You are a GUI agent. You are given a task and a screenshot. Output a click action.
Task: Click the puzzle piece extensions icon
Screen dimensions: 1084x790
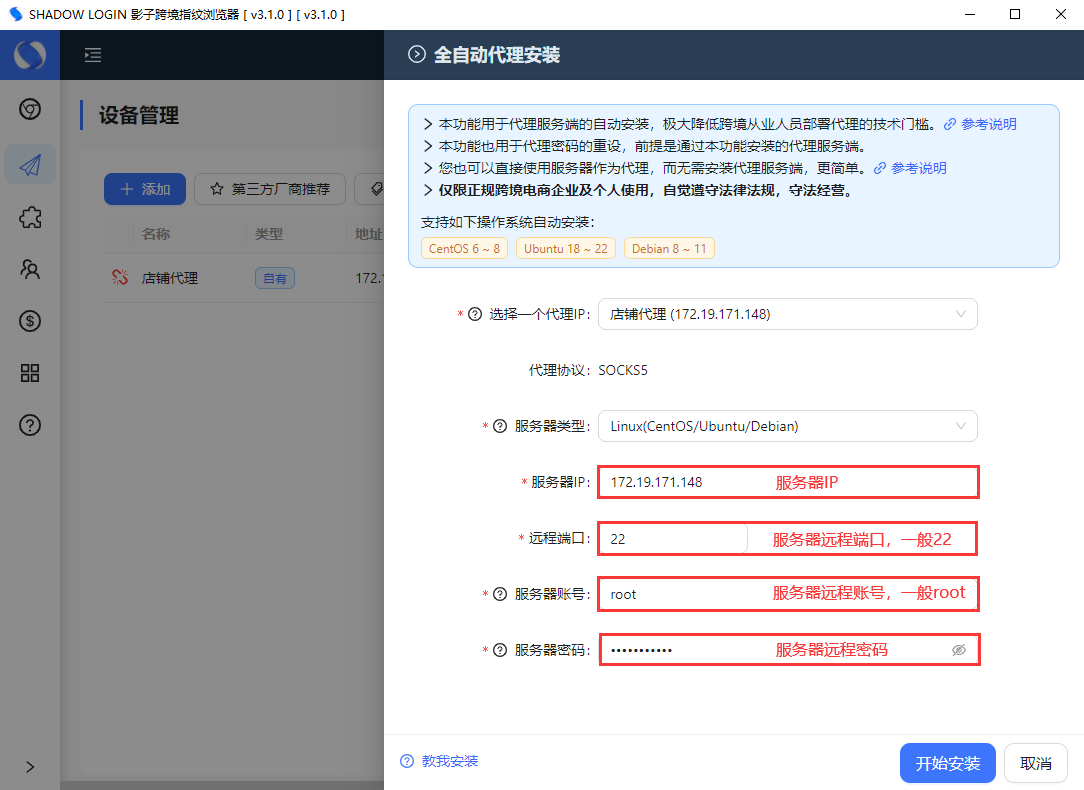tap(30, 217)
